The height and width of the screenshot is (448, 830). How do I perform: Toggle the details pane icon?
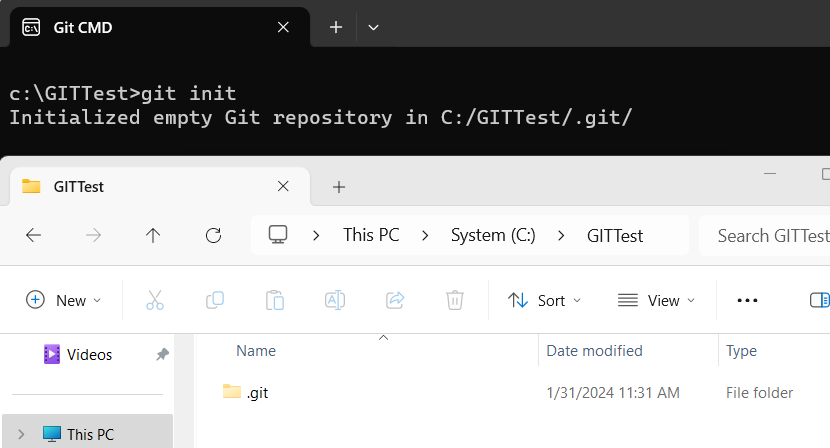pos(819,300)
